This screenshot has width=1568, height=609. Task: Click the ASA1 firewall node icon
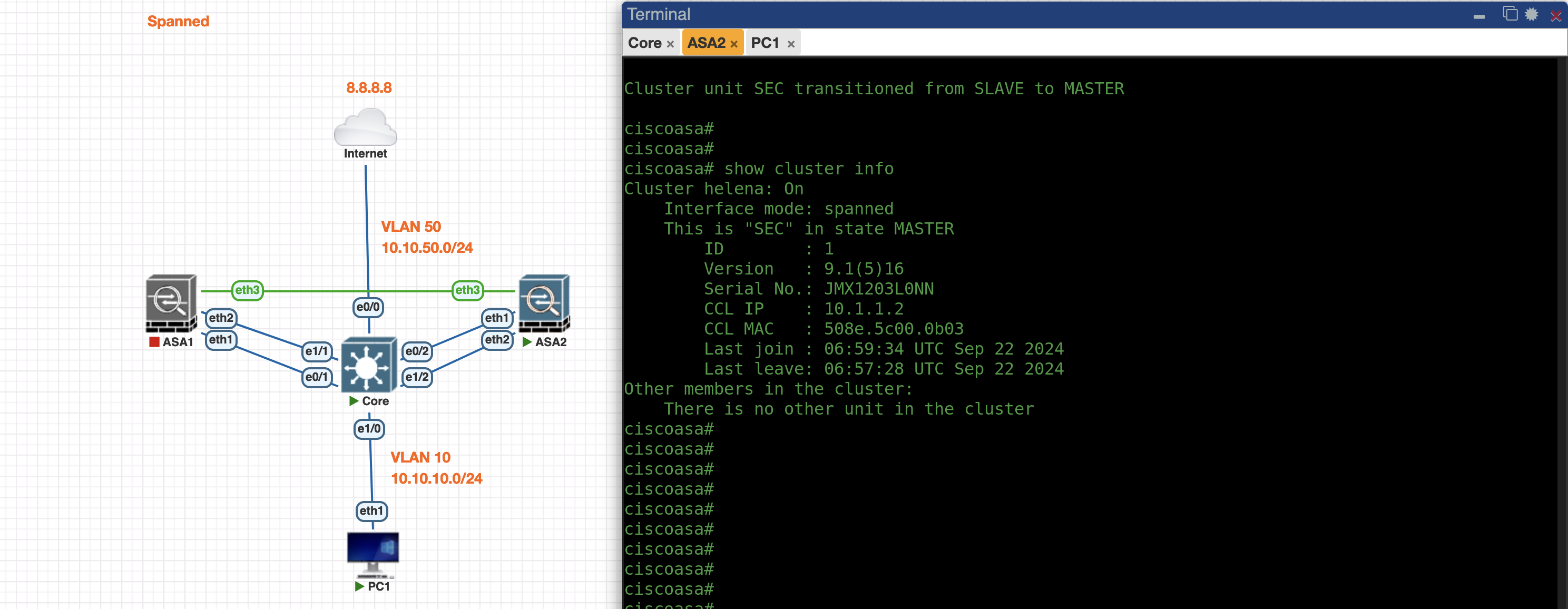[x=171, y=303]
